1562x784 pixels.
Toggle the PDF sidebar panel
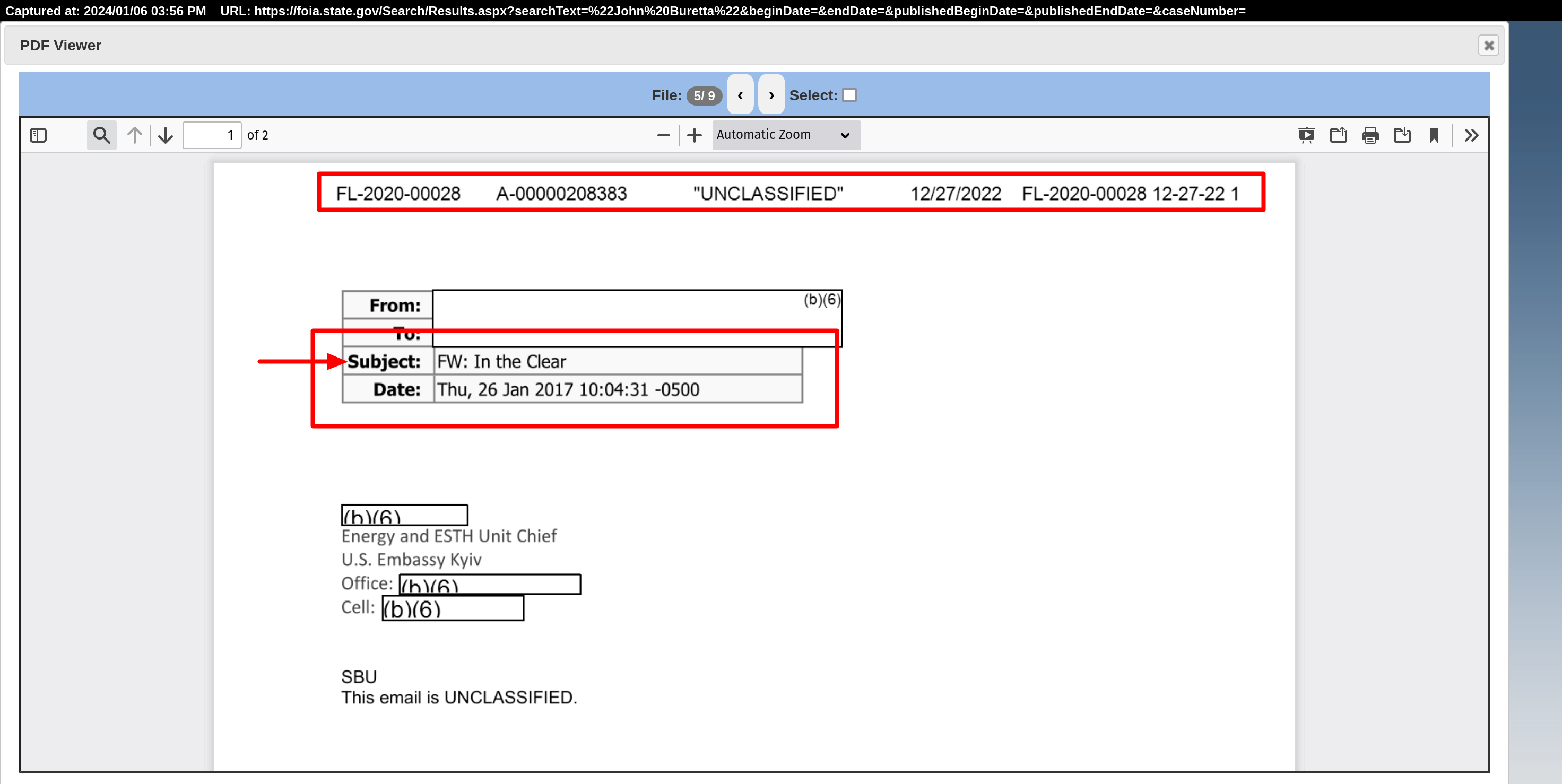click(38, 135)
